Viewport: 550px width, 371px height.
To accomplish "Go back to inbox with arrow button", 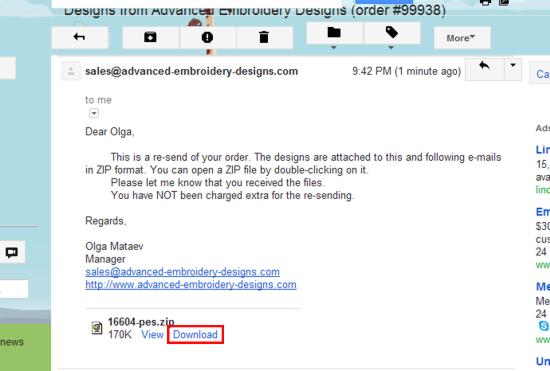I will coord(80,37).
